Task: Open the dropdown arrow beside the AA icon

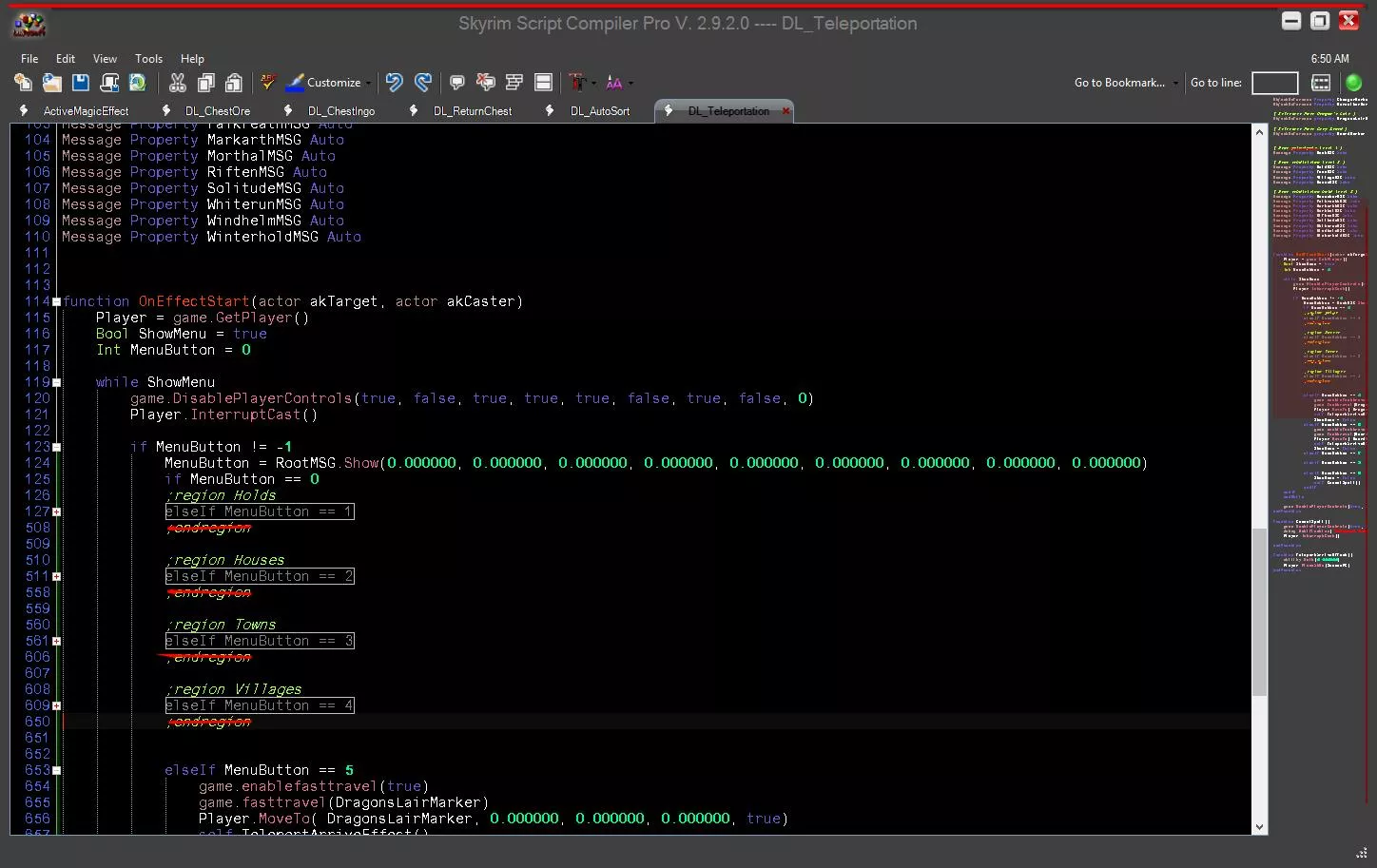Action: (630, 84)
